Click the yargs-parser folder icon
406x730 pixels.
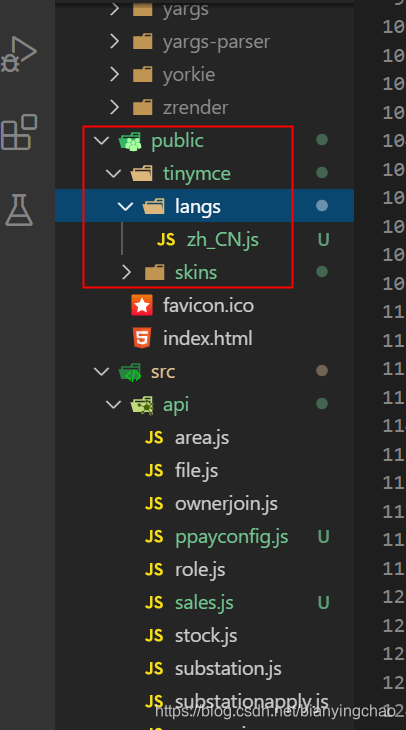click(x=142, y=41)
